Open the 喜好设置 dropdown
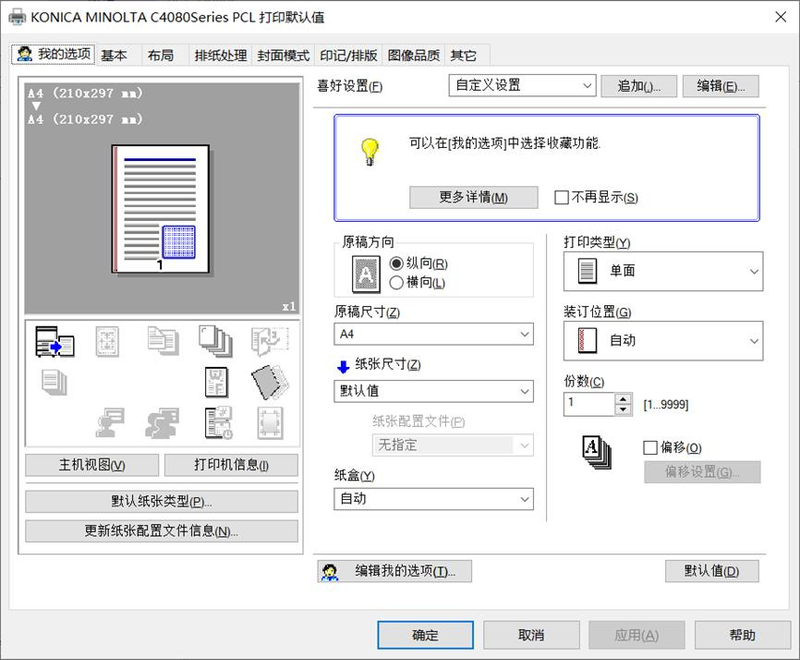 (x=520, y=85)
